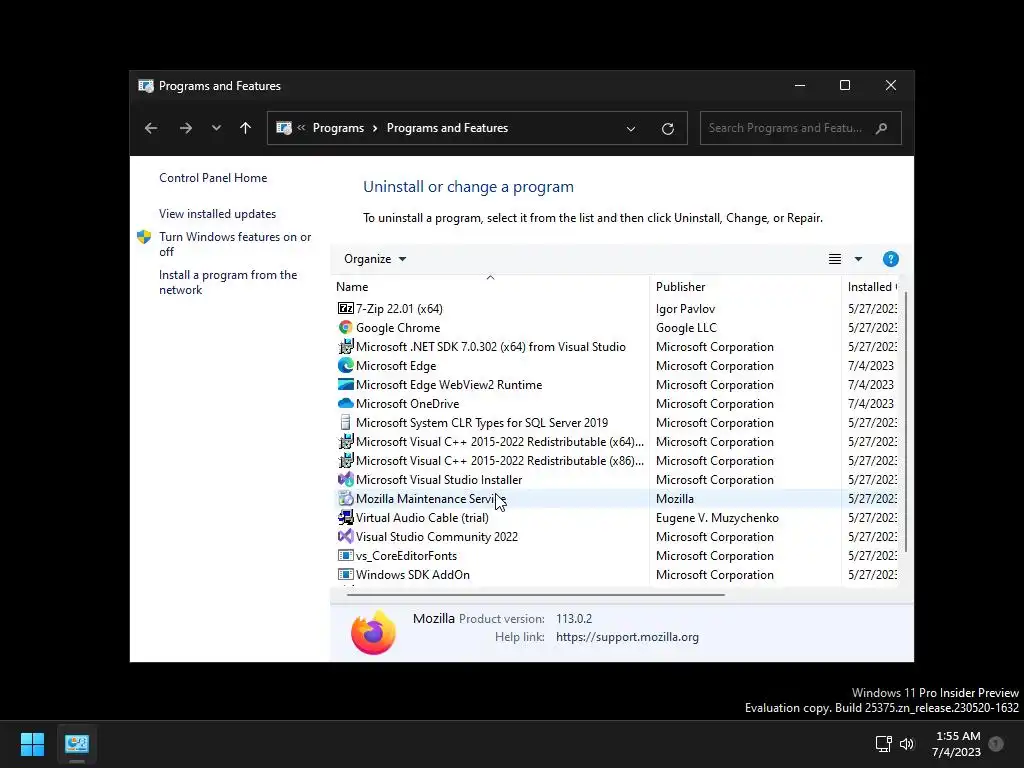Viewport: 1024px width, 768px height.
Task: Open the more view options arrow
Action: point(858,259)
